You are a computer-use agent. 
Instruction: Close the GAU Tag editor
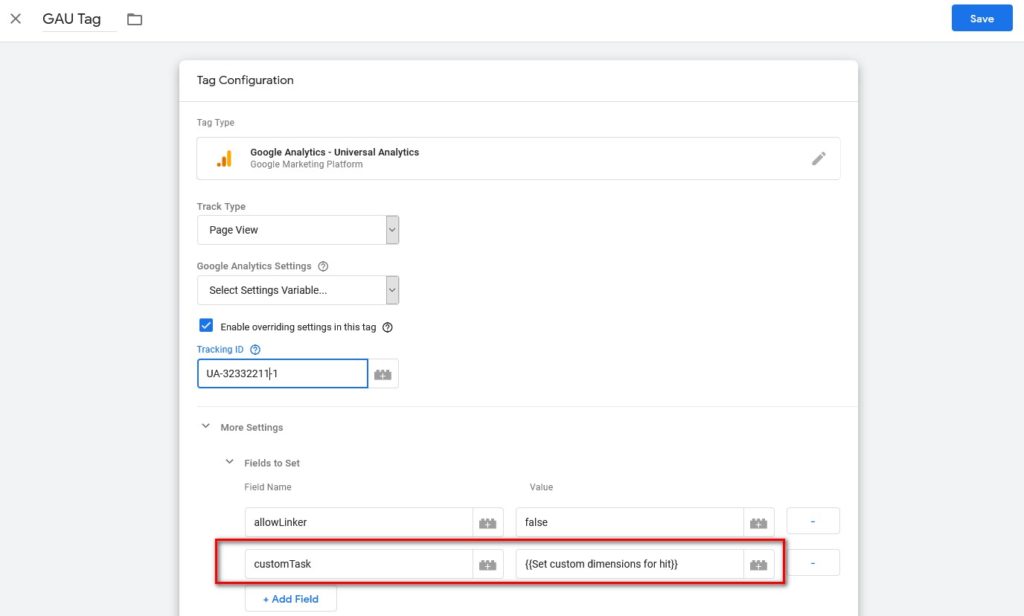pos(16,19)
